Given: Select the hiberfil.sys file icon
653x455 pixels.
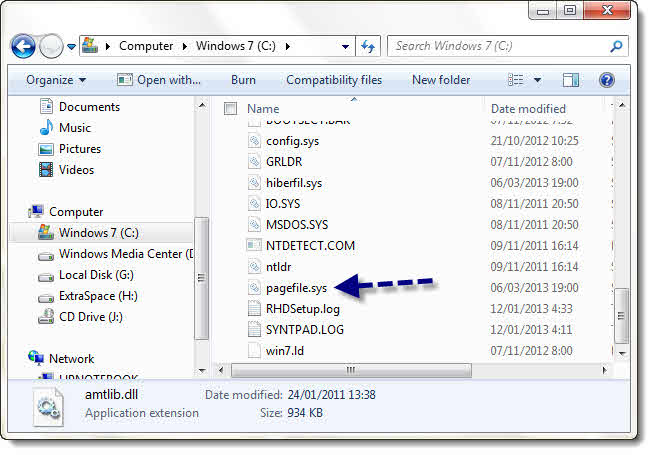Looking at the screenshot, I should (x=254, y=183).
